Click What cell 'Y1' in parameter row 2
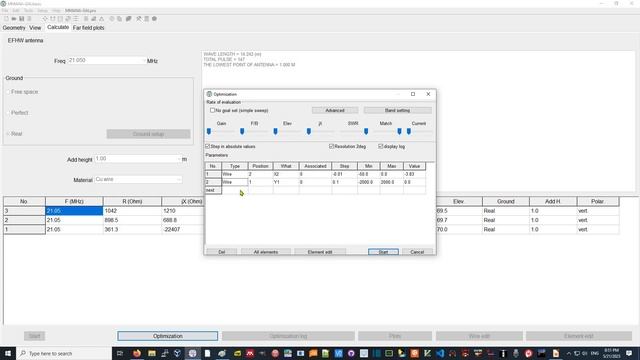The image size is (640, 360). click(x=286, y=182)
